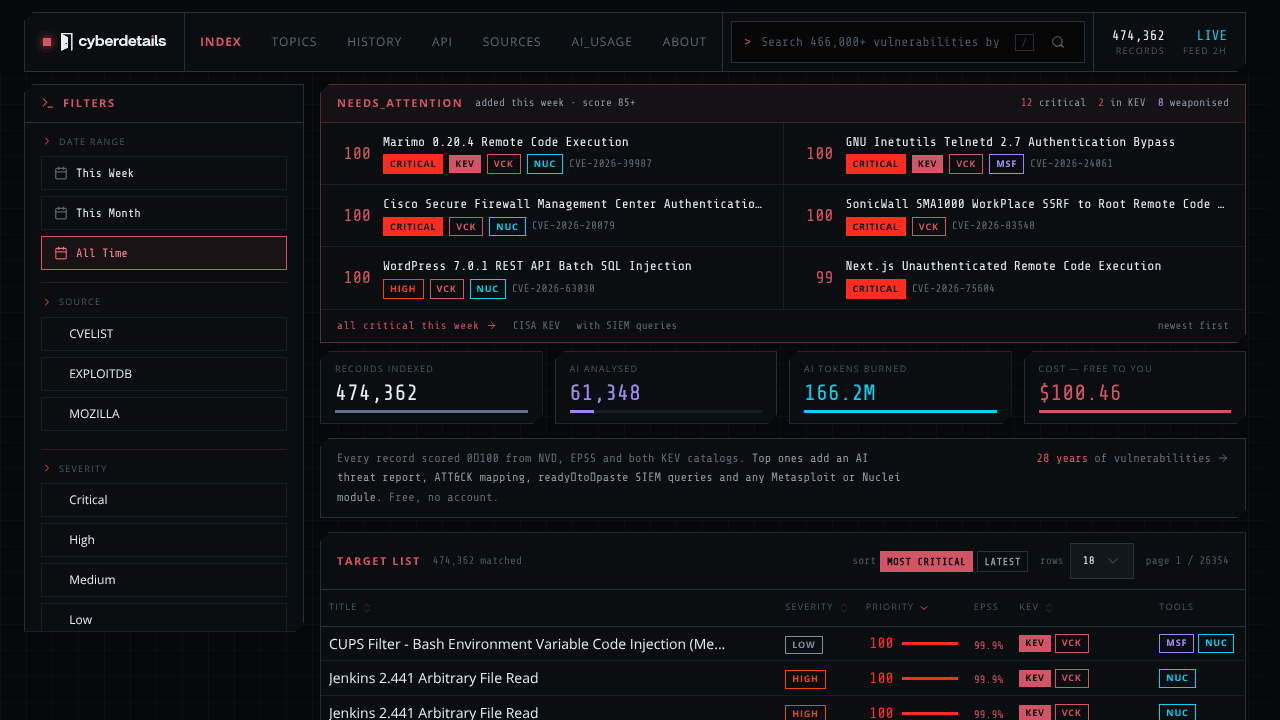
Task: Collapse the DATE RANGE filter section
Action: pos(85,142)
